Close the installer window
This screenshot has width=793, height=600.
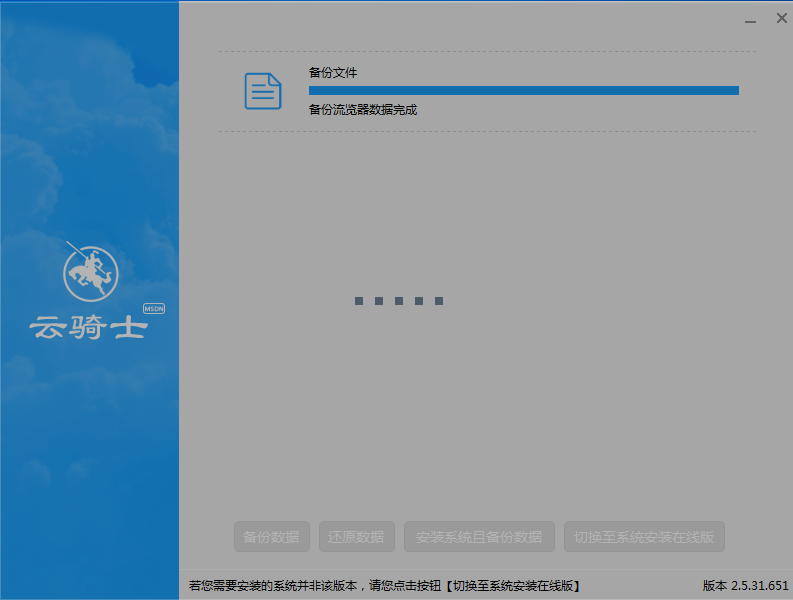click(781, 18)
